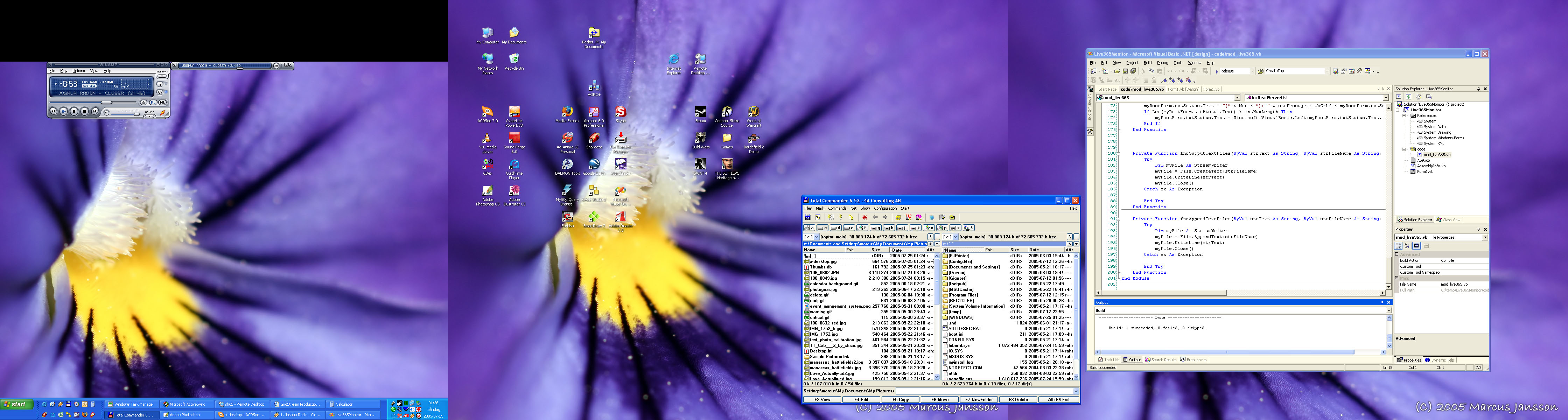Click the Windows Start button
1568x420 pixels.
point(16,404)
